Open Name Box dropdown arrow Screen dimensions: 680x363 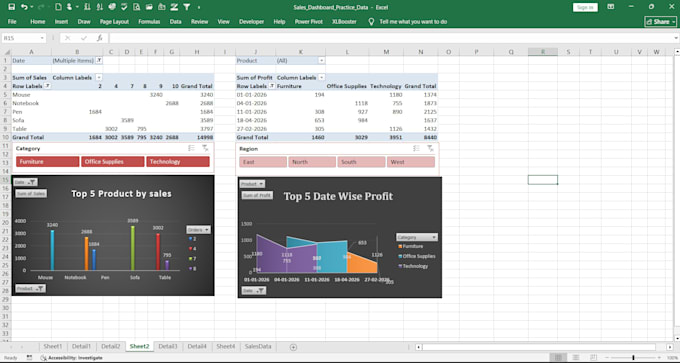pos(42,38)
